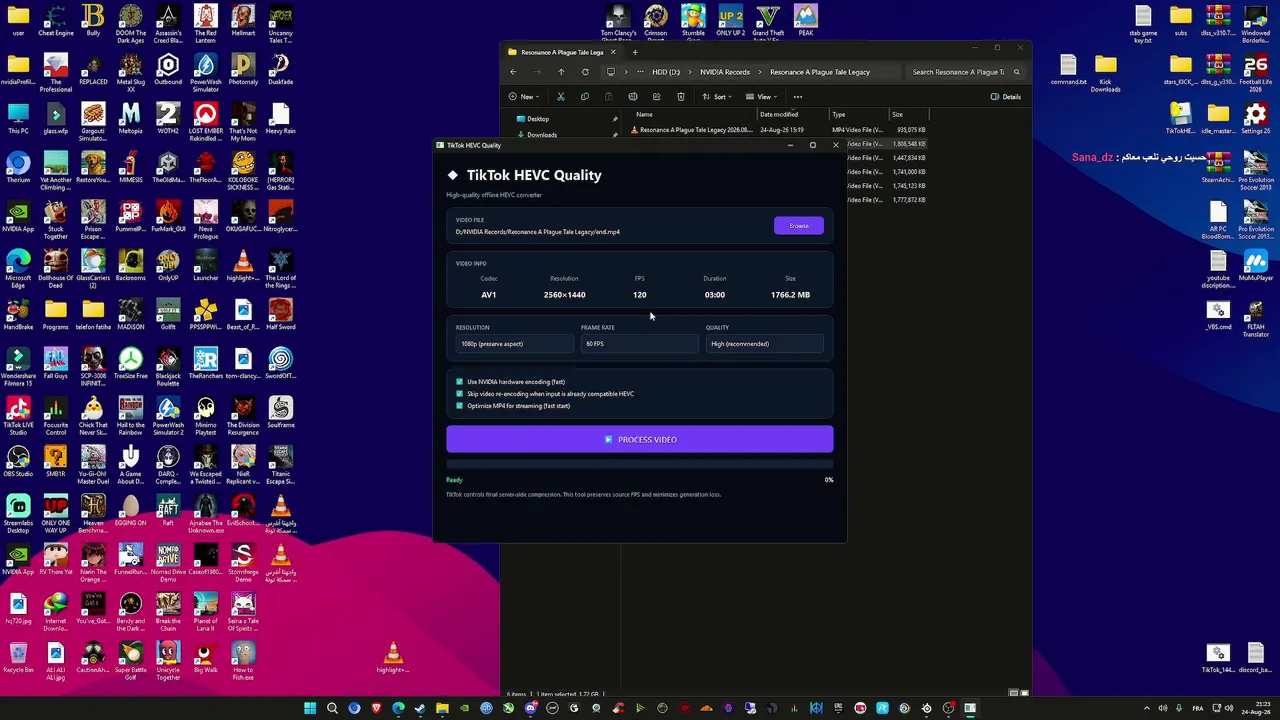Image resolution: width=1280 pixels, height=720 pixels.
Task: Refresh the File Explorer folder view
Action: coord(585,72)
